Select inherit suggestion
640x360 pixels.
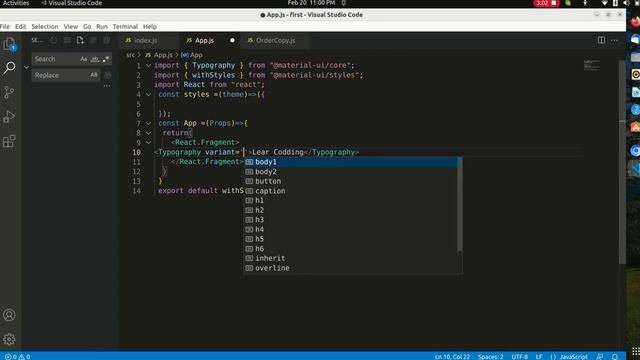coord(351,258)
